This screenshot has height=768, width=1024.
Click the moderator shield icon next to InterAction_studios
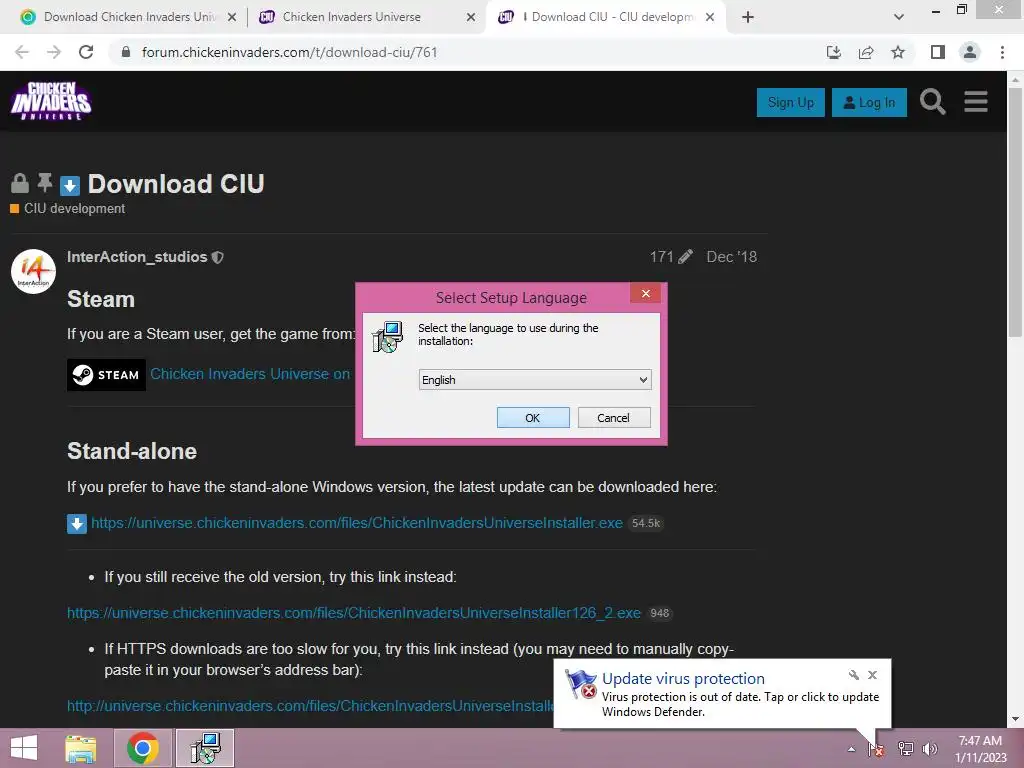(218, 257)
